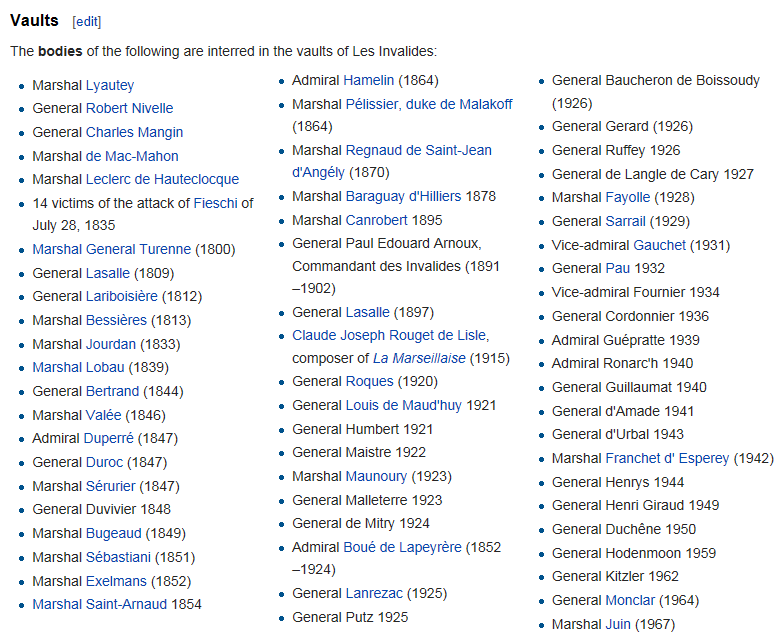Open the Lasalle (1809) link

[108, 273]
